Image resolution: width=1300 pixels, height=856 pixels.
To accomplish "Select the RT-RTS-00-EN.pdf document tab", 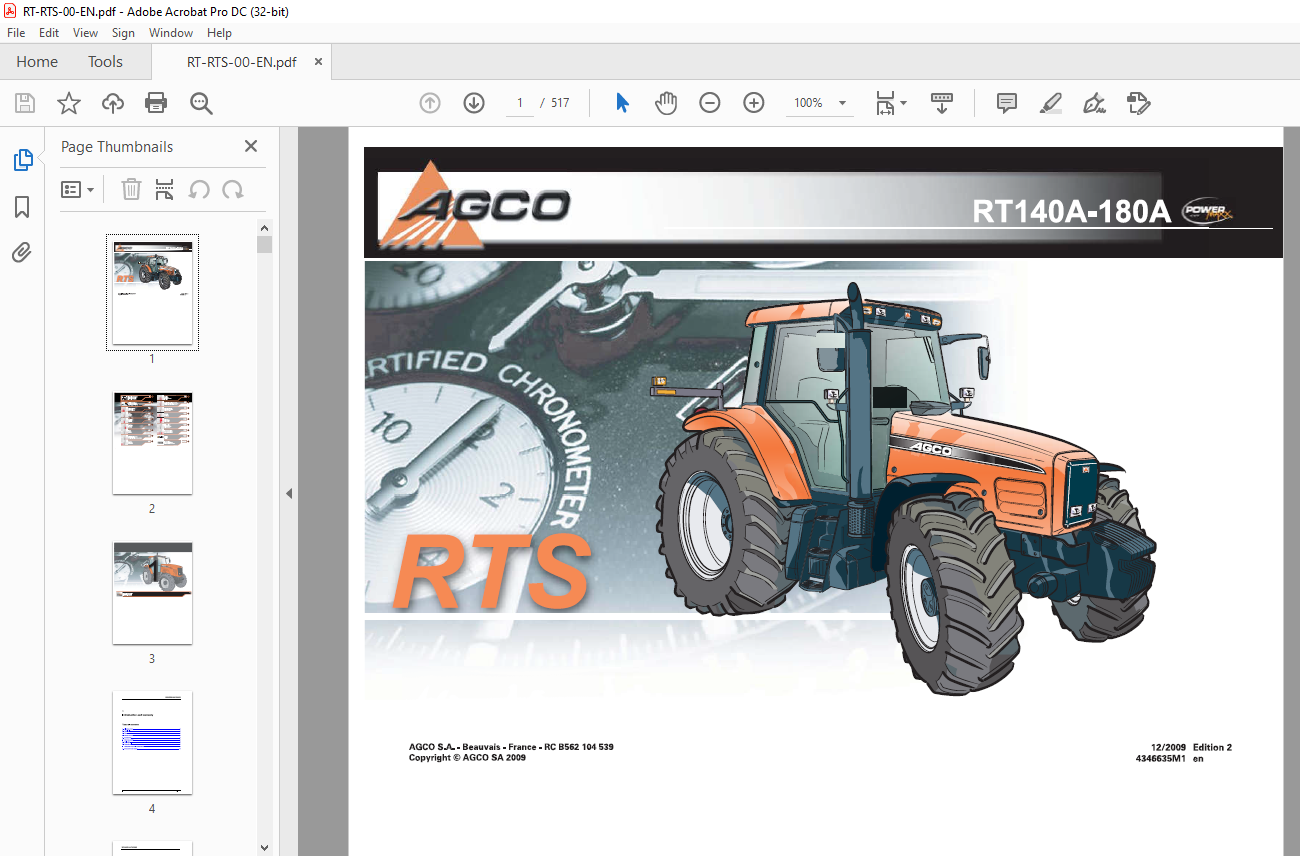I will tap(241, 61).
